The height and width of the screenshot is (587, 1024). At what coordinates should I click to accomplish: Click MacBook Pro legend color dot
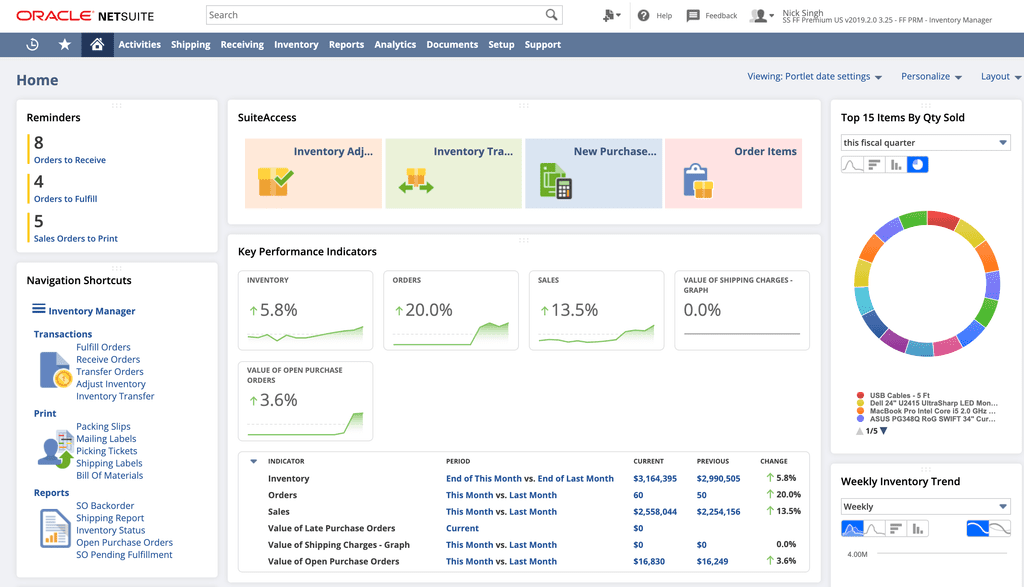(860, 411)
